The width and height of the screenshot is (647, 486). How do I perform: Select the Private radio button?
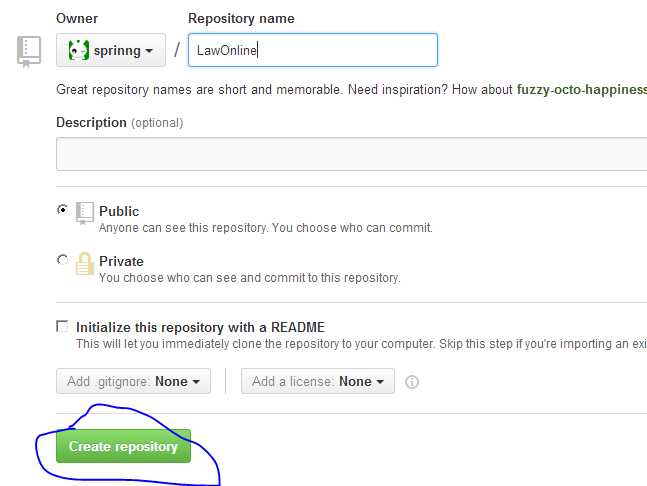tap(63, 260)
